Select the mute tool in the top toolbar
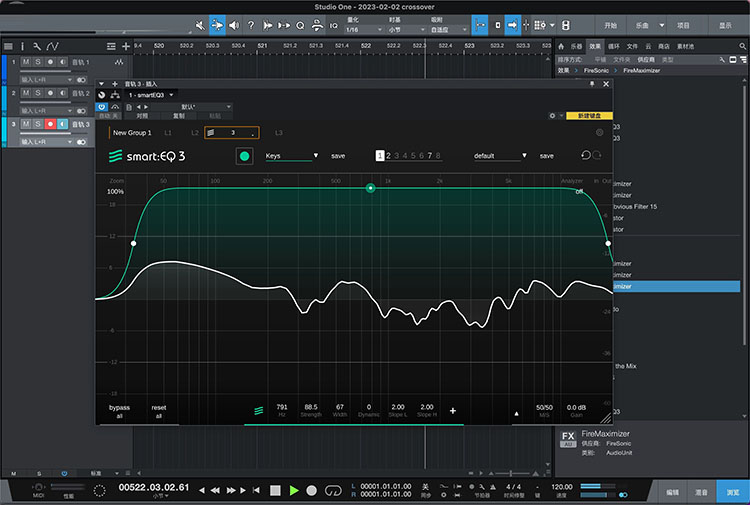 (x=200, y=25)
